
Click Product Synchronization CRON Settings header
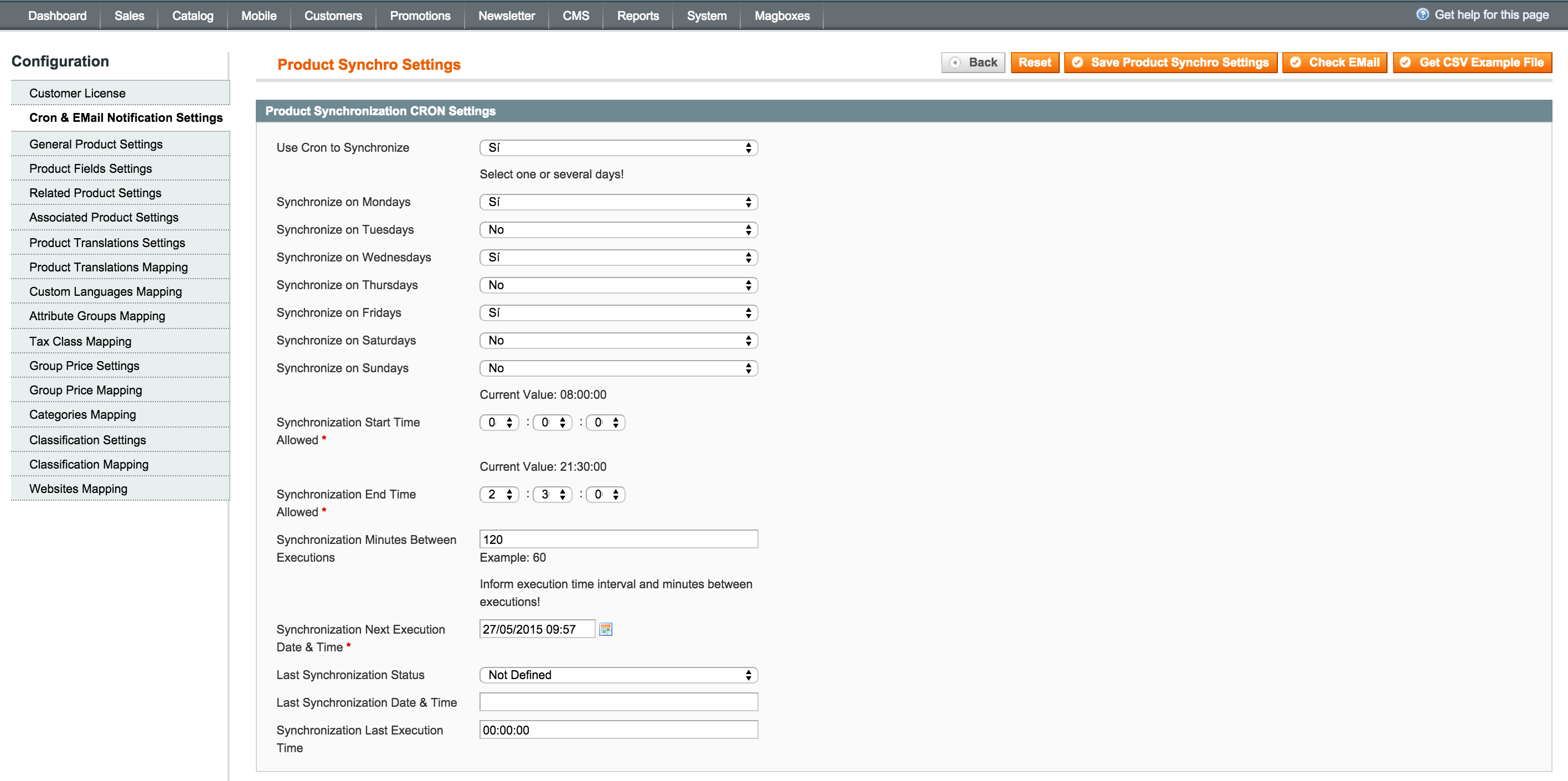(x=903, y=111)
